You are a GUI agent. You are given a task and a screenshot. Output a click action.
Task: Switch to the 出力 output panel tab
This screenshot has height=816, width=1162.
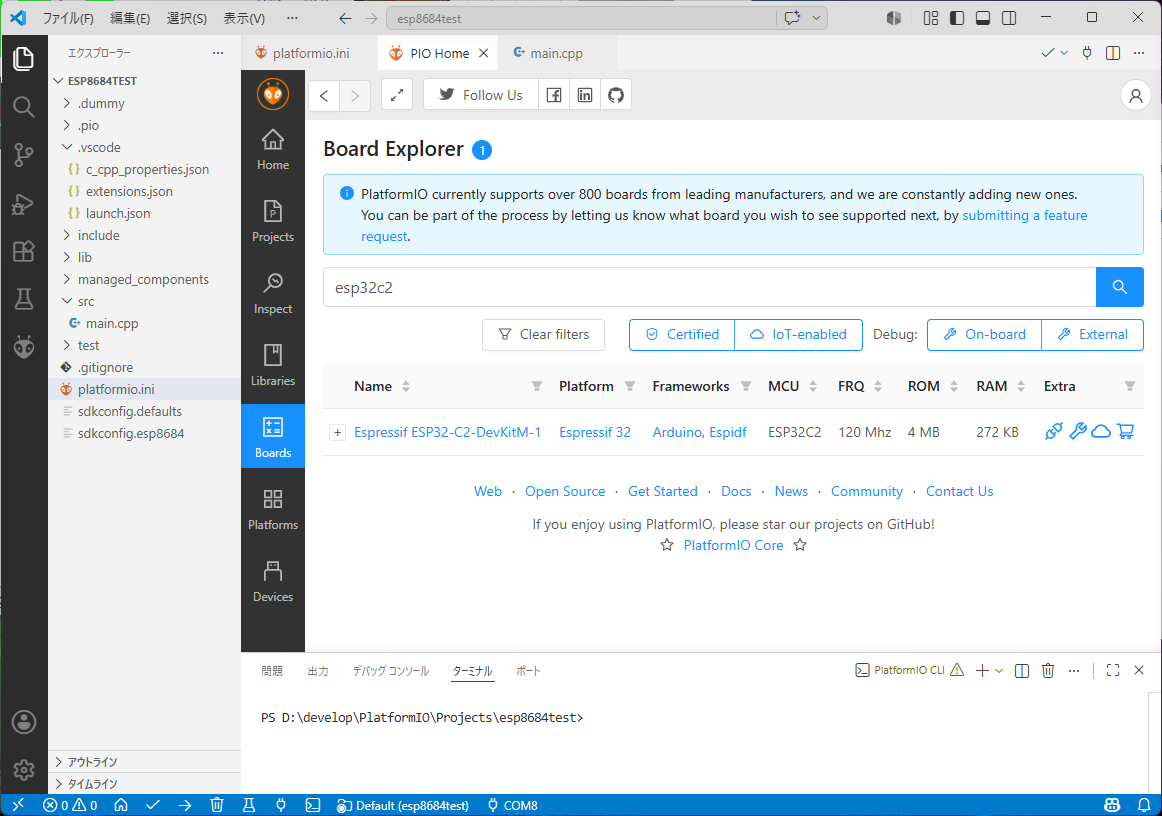(x=318, y=671)
